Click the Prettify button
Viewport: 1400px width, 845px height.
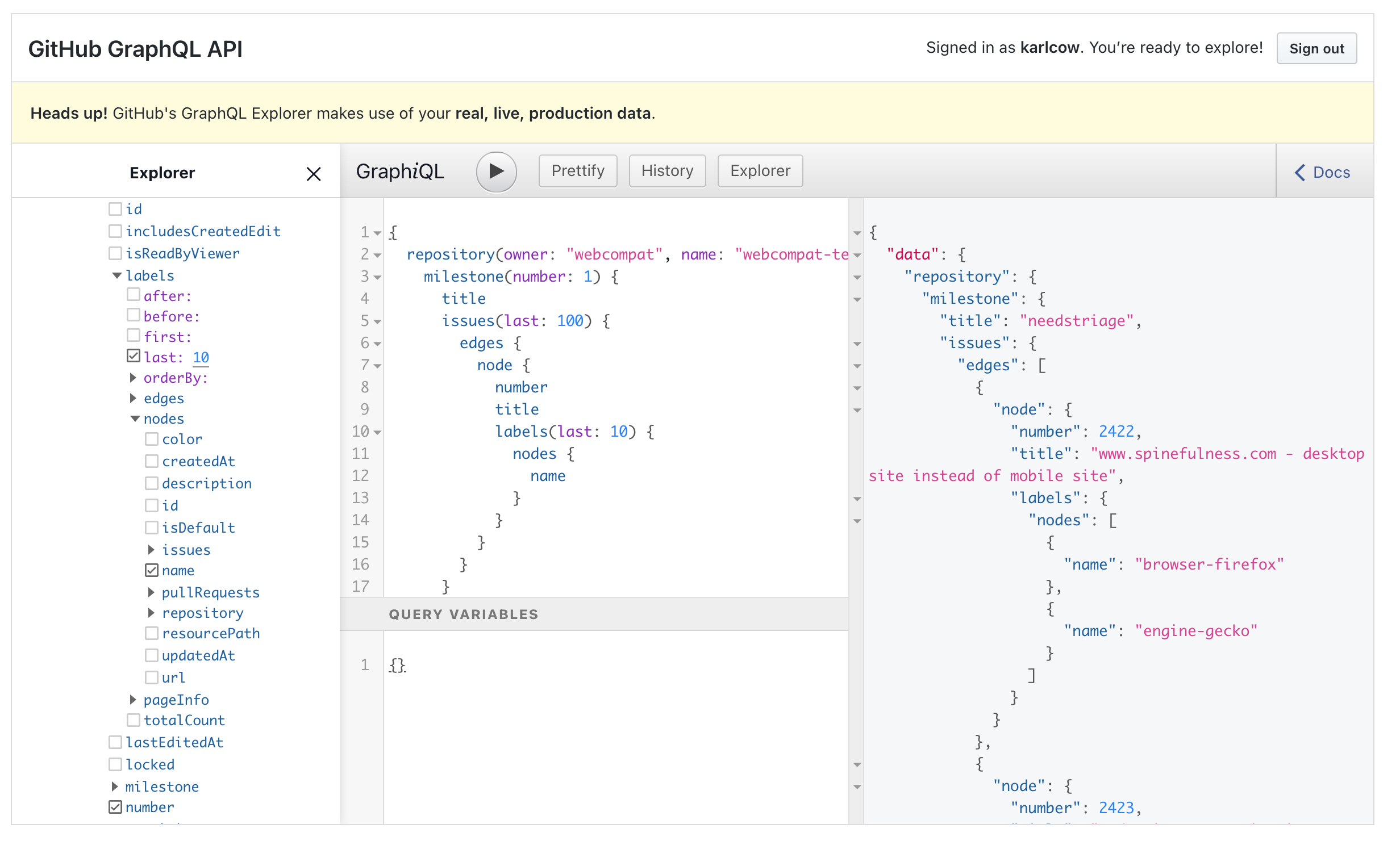pyautogui.click(x=577, y=171)
